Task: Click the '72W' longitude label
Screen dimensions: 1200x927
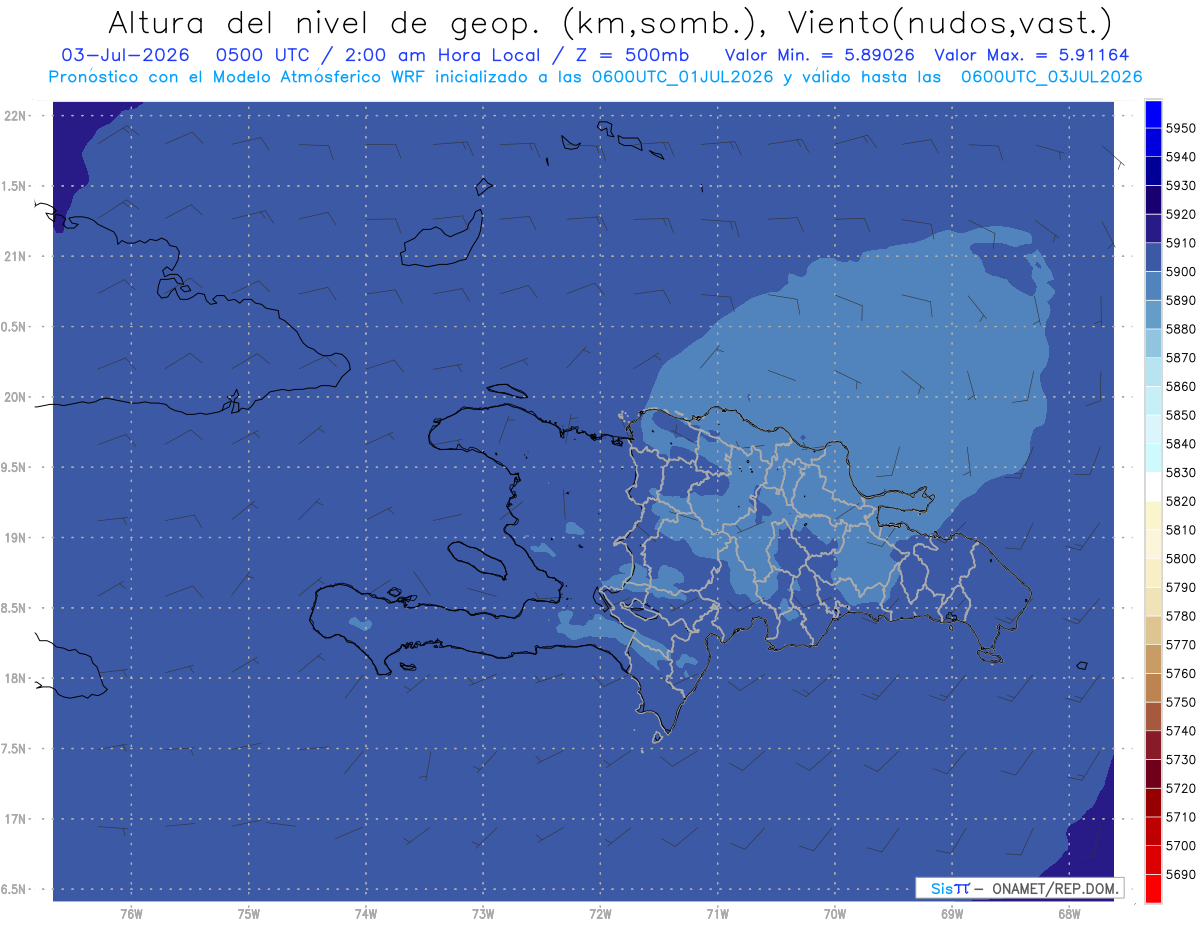Action: pyautogui.click(x=600, y=913)
